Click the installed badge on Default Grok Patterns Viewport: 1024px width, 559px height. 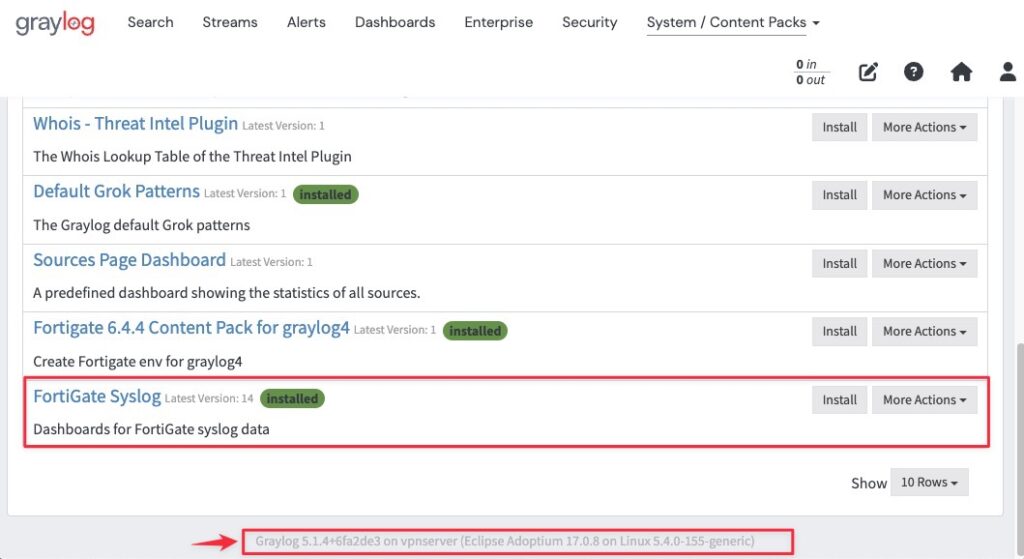pos(325,195)
